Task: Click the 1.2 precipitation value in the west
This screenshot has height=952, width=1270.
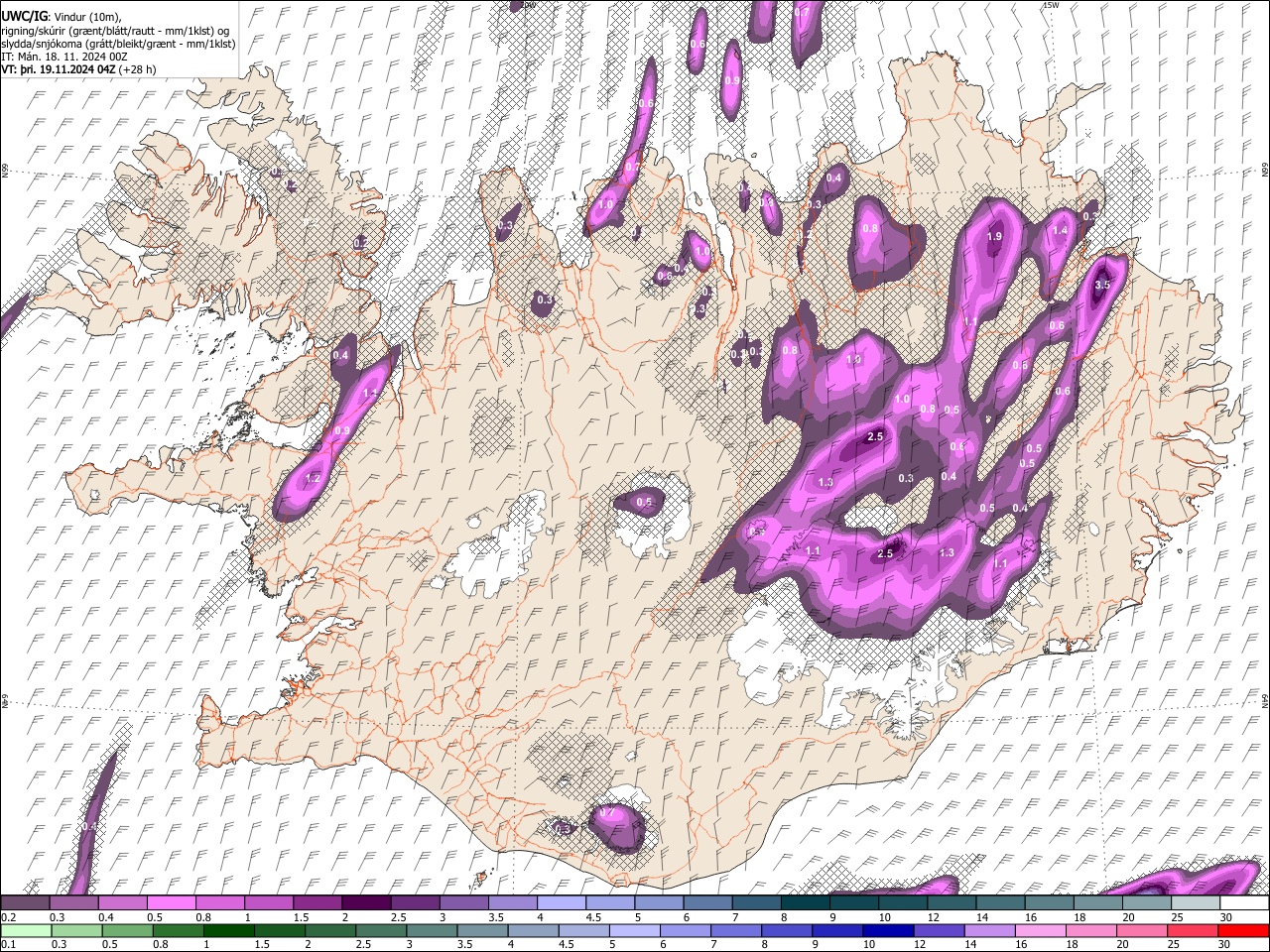Action: pos(313,479)
